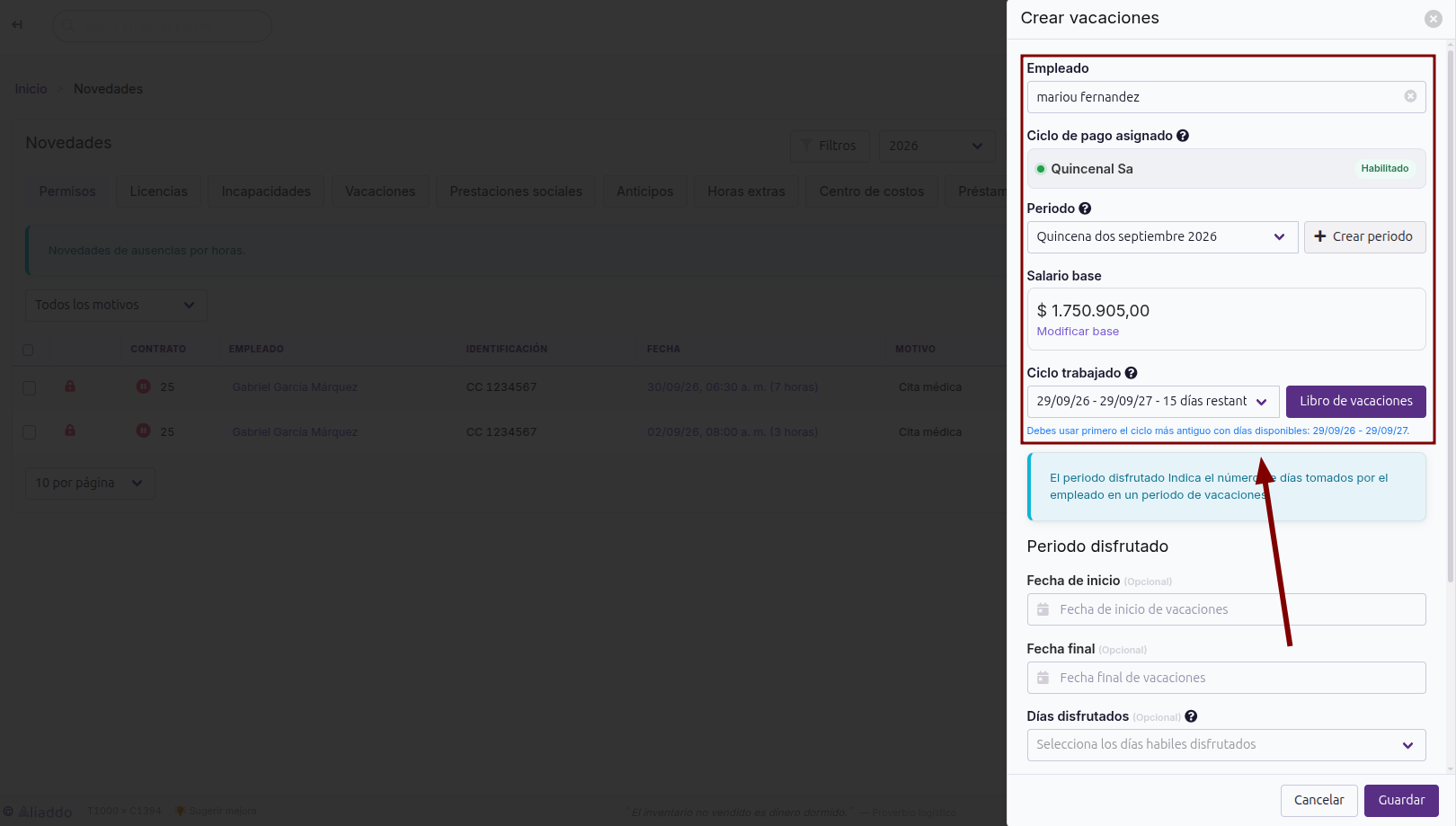Open help for Ciclo de pago asignado
The height and width of the screenshot is (826, 1456).
(x=1183, y=136)
